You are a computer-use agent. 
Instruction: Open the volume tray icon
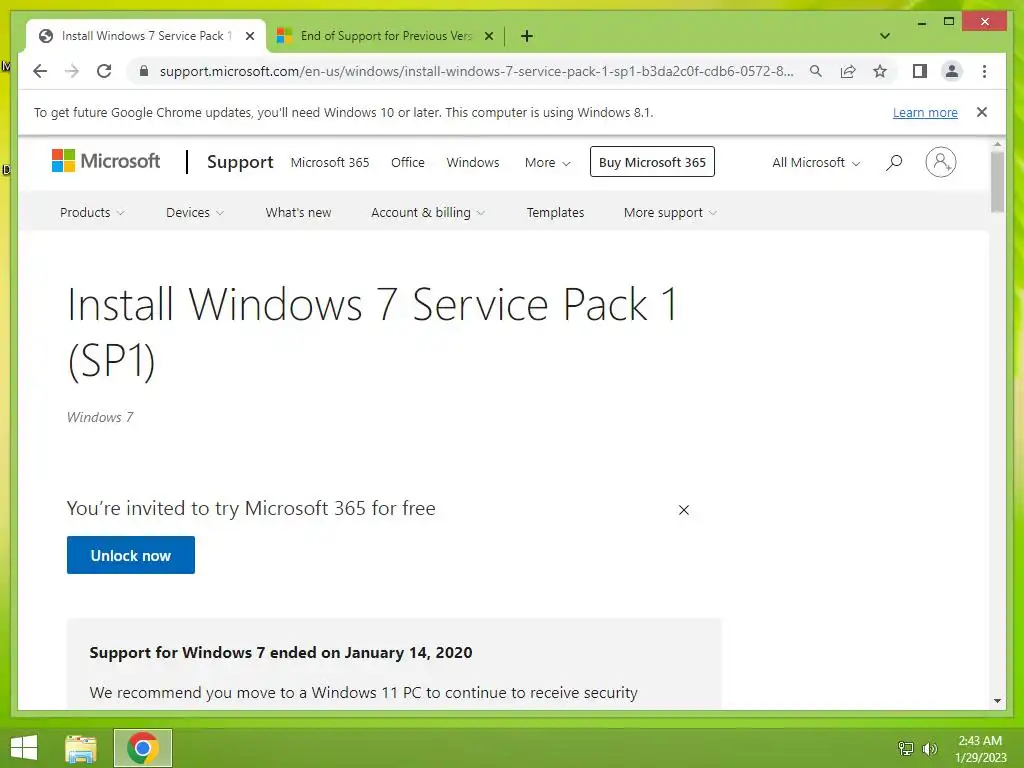tap(929, 748)
